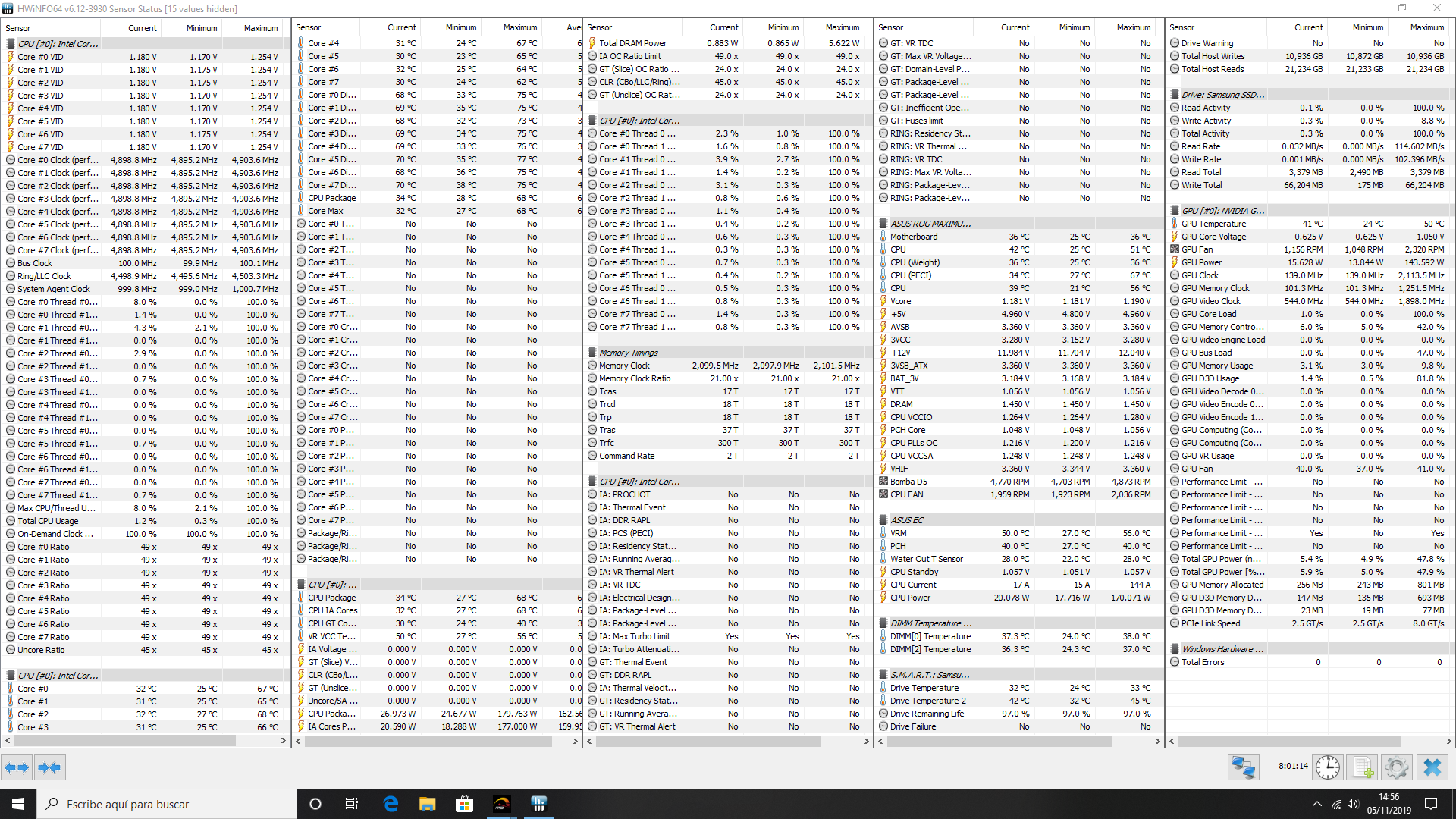This screenshot has height=819, width=1456.
Task: Click the Maximum column header in first panel
Action: pos(260,28)
